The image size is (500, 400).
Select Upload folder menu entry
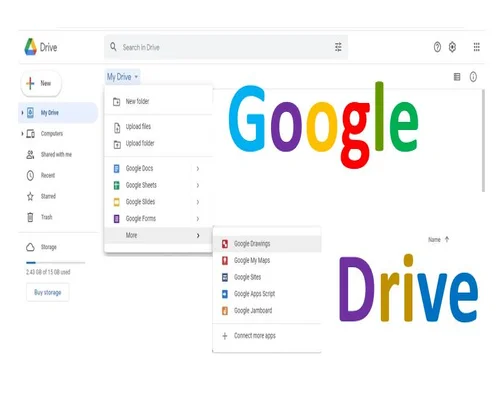(158, 144)
